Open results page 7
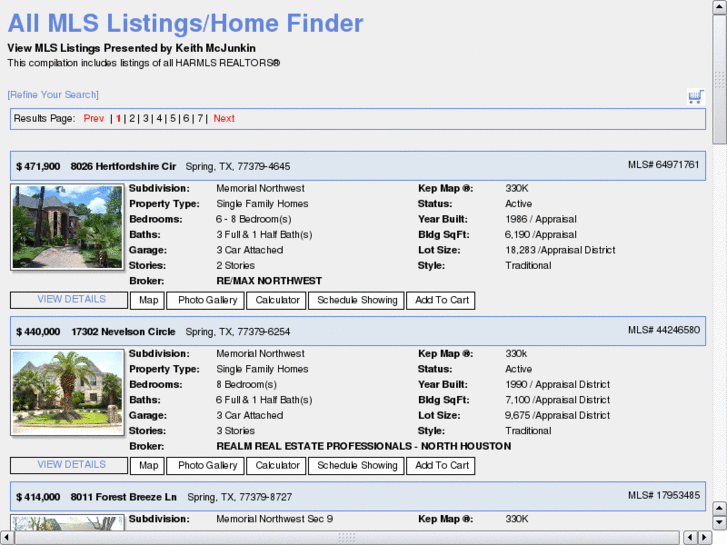This screenshot has height=545, width=727. [200, 118]
